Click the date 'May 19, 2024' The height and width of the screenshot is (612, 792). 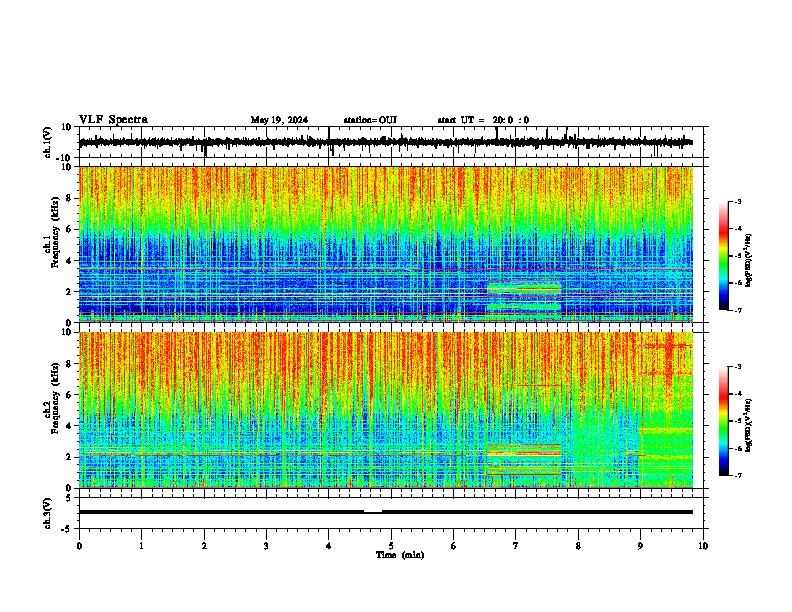[x=279, y=120]
